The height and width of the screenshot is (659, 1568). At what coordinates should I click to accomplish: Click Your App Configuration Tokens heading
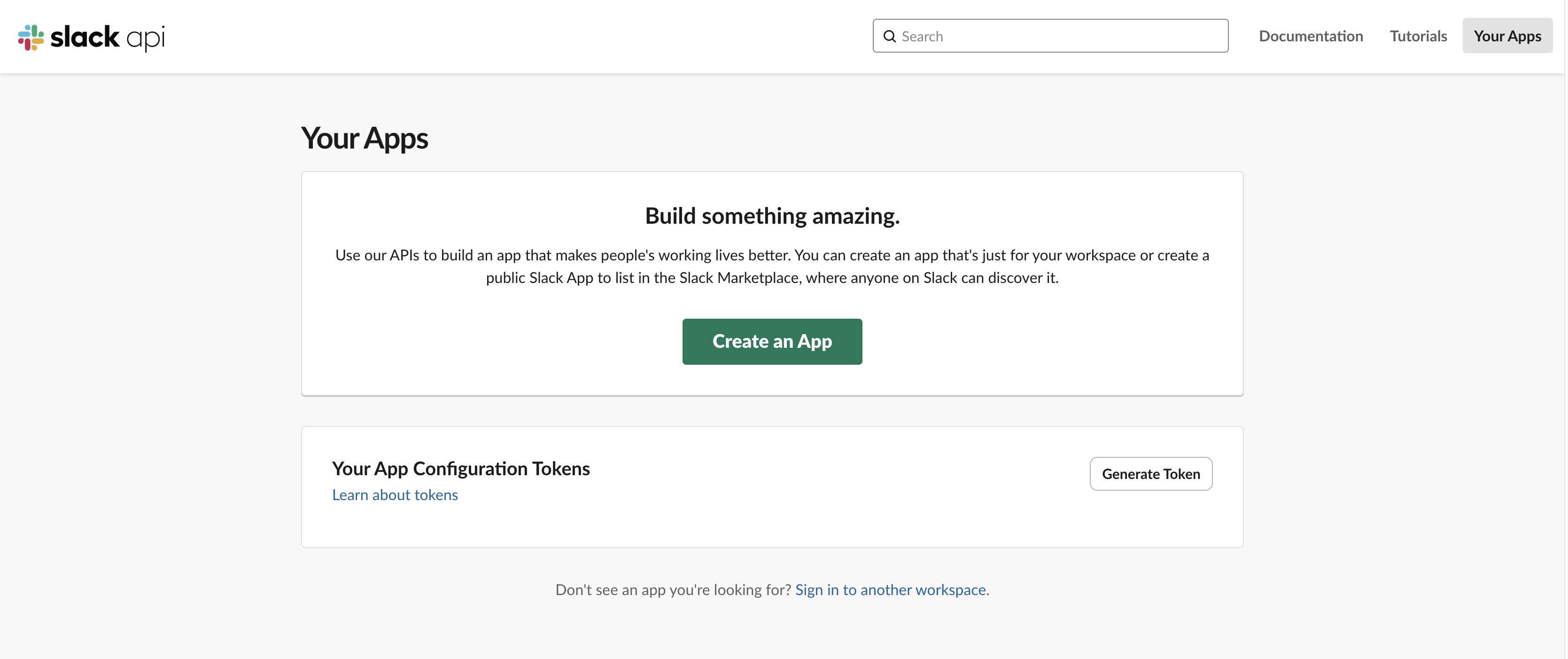click(x=460, y=468)
